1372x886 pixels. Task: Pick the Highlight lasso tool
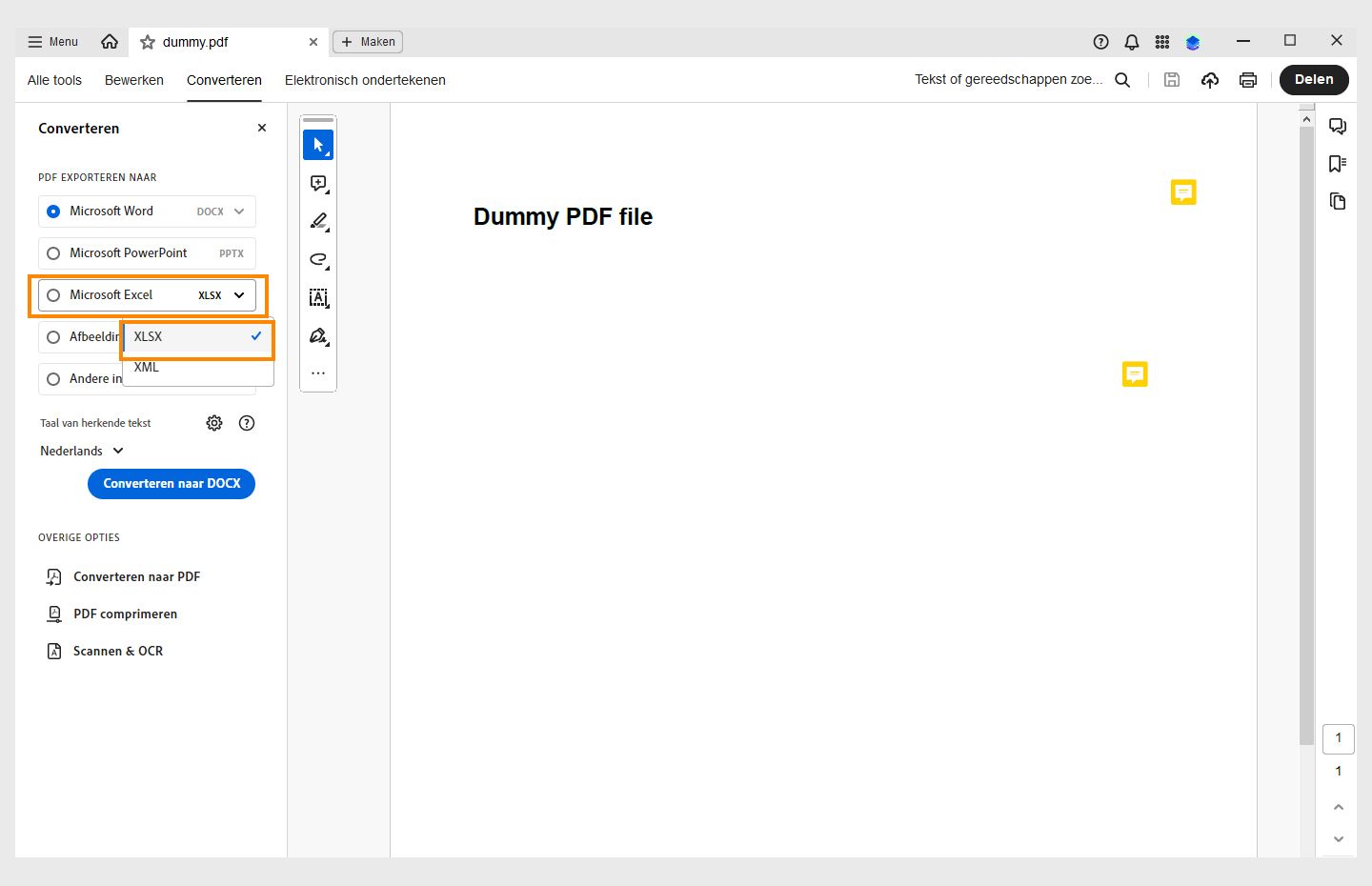318,259
